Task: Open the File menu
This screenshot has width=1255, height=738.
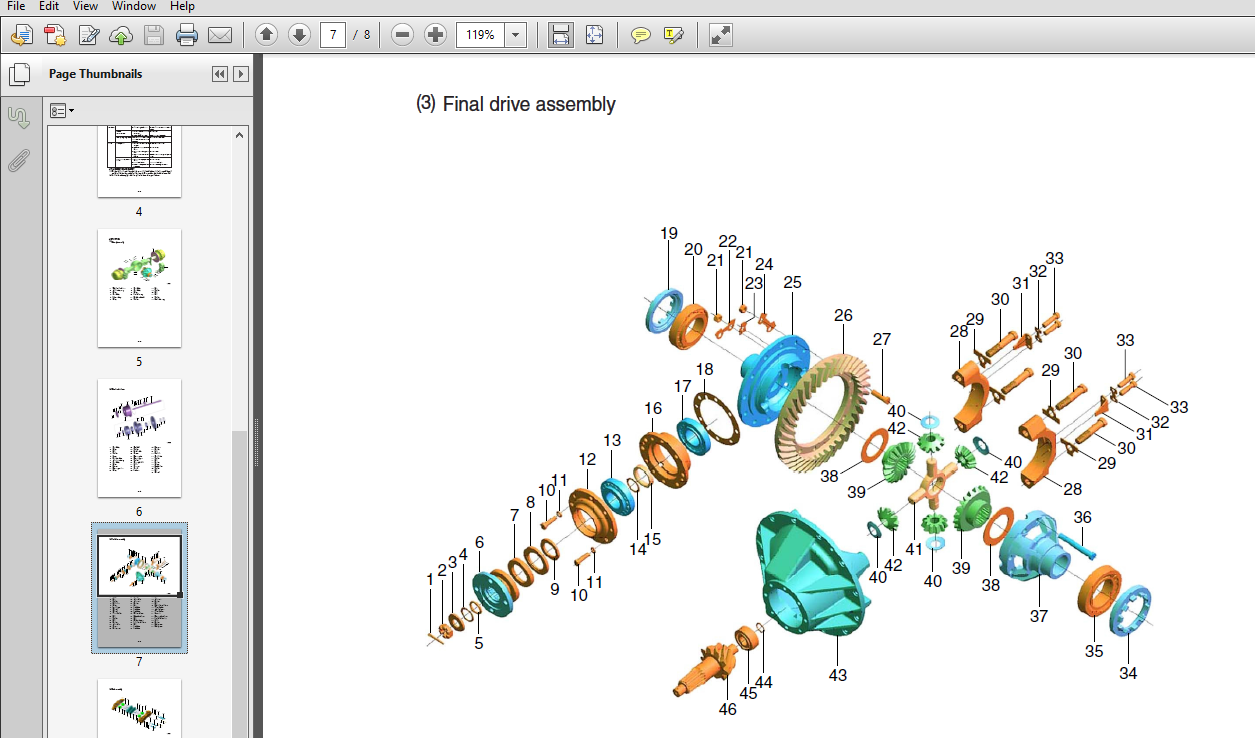Action: click(x=16, y=6)
